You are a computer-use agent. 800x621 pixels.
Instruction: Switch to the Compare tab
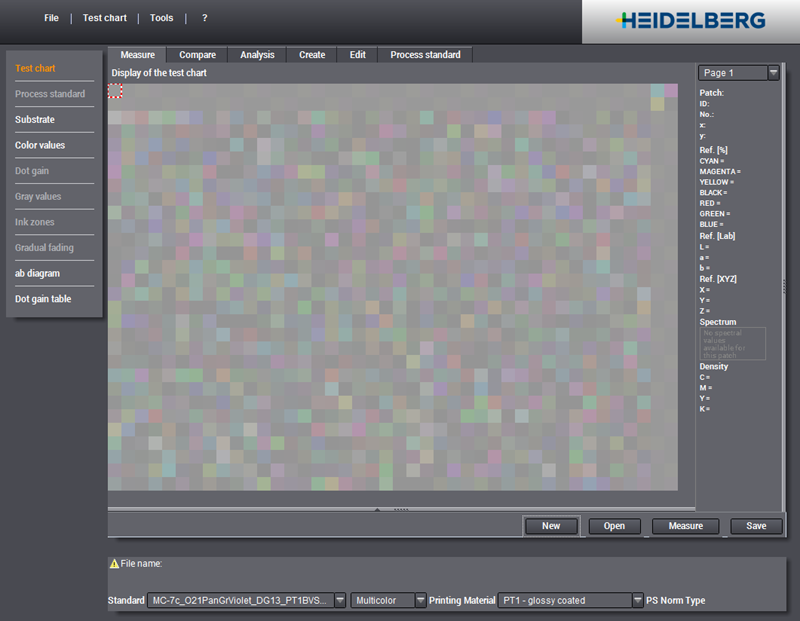(196, 55)
